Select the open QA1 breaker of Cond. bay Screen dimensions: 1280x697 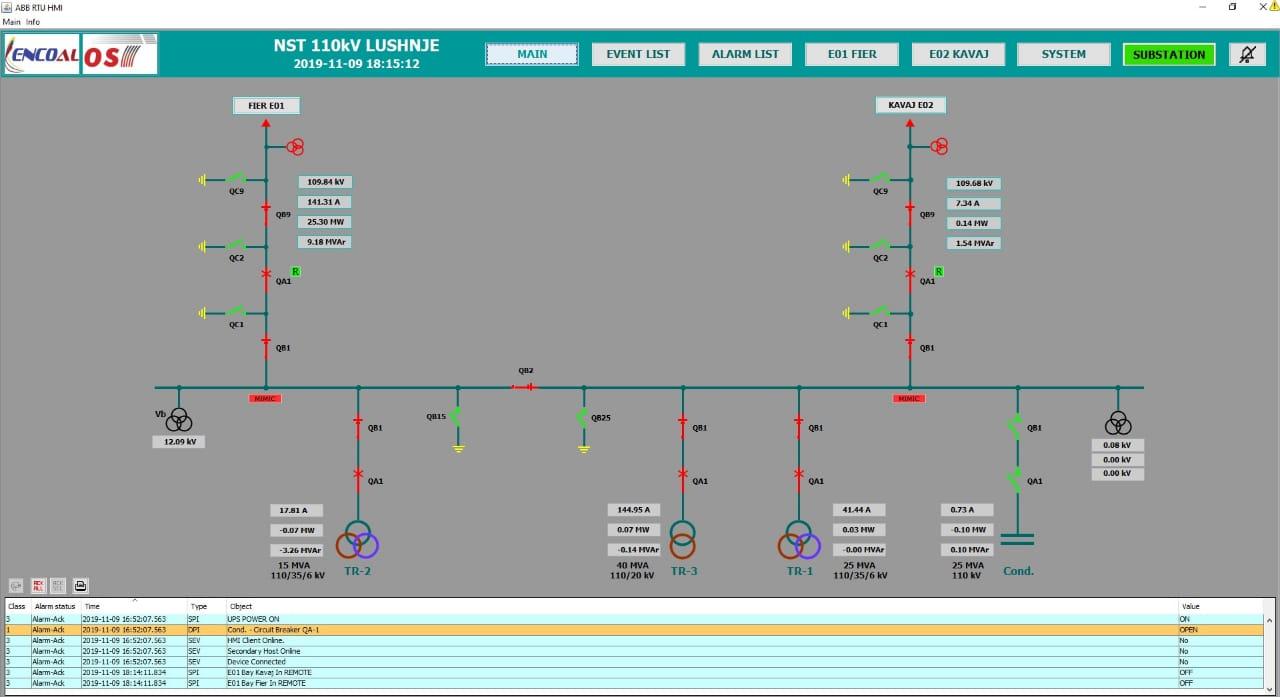tap(1016, 480)
